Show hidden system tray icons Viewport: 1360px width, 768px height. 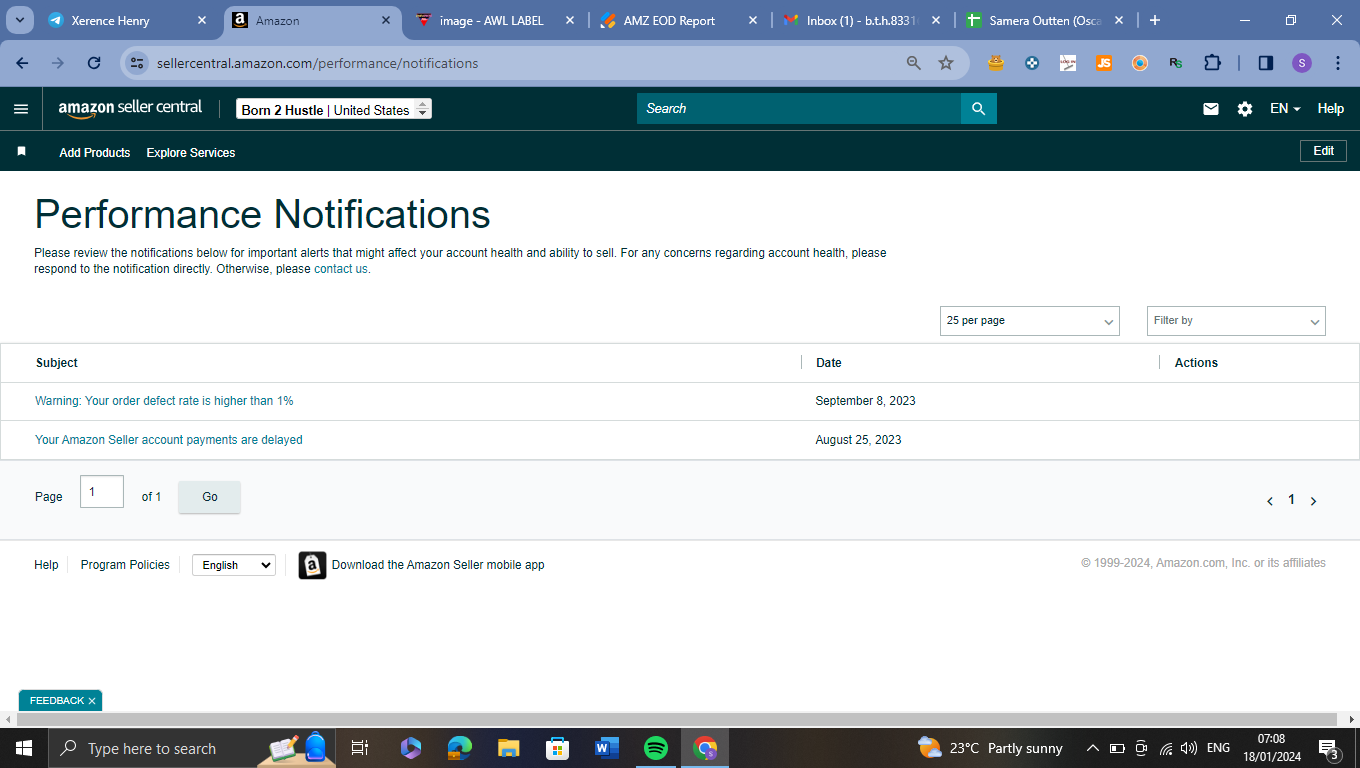coord(1092,748)
